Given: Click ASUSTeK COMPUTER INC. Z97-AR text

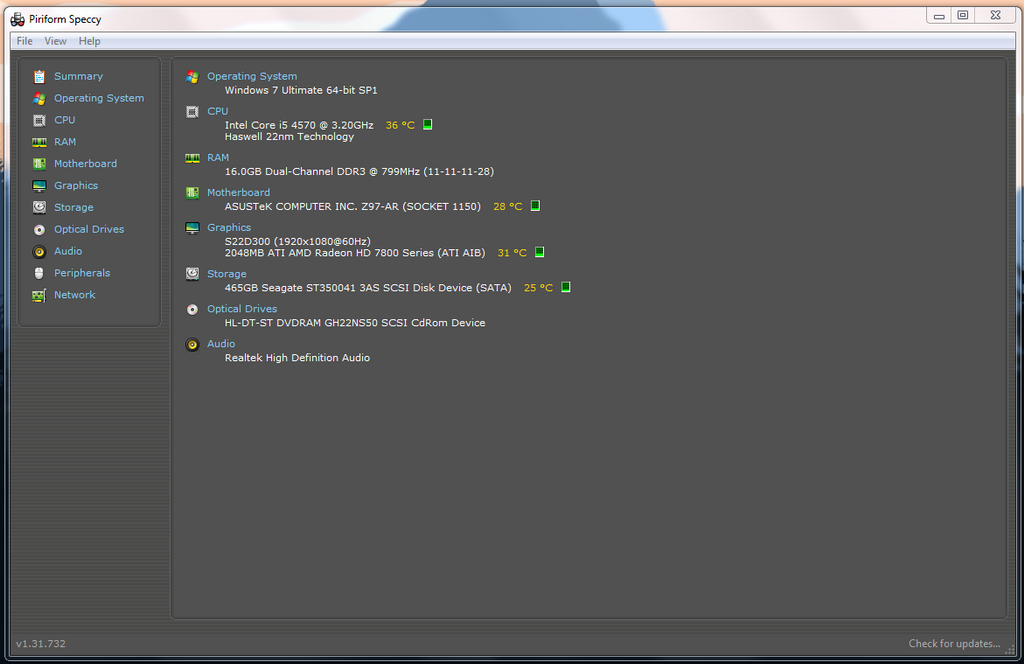Looking at the screenshot, I should (353, 206).
